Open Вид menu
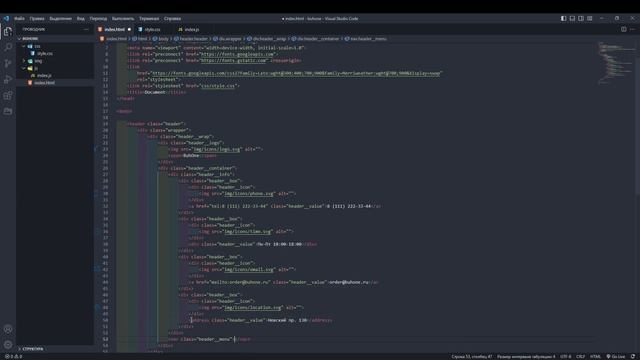The width and height of the screenshot is (640, 360). pos(81,18)
